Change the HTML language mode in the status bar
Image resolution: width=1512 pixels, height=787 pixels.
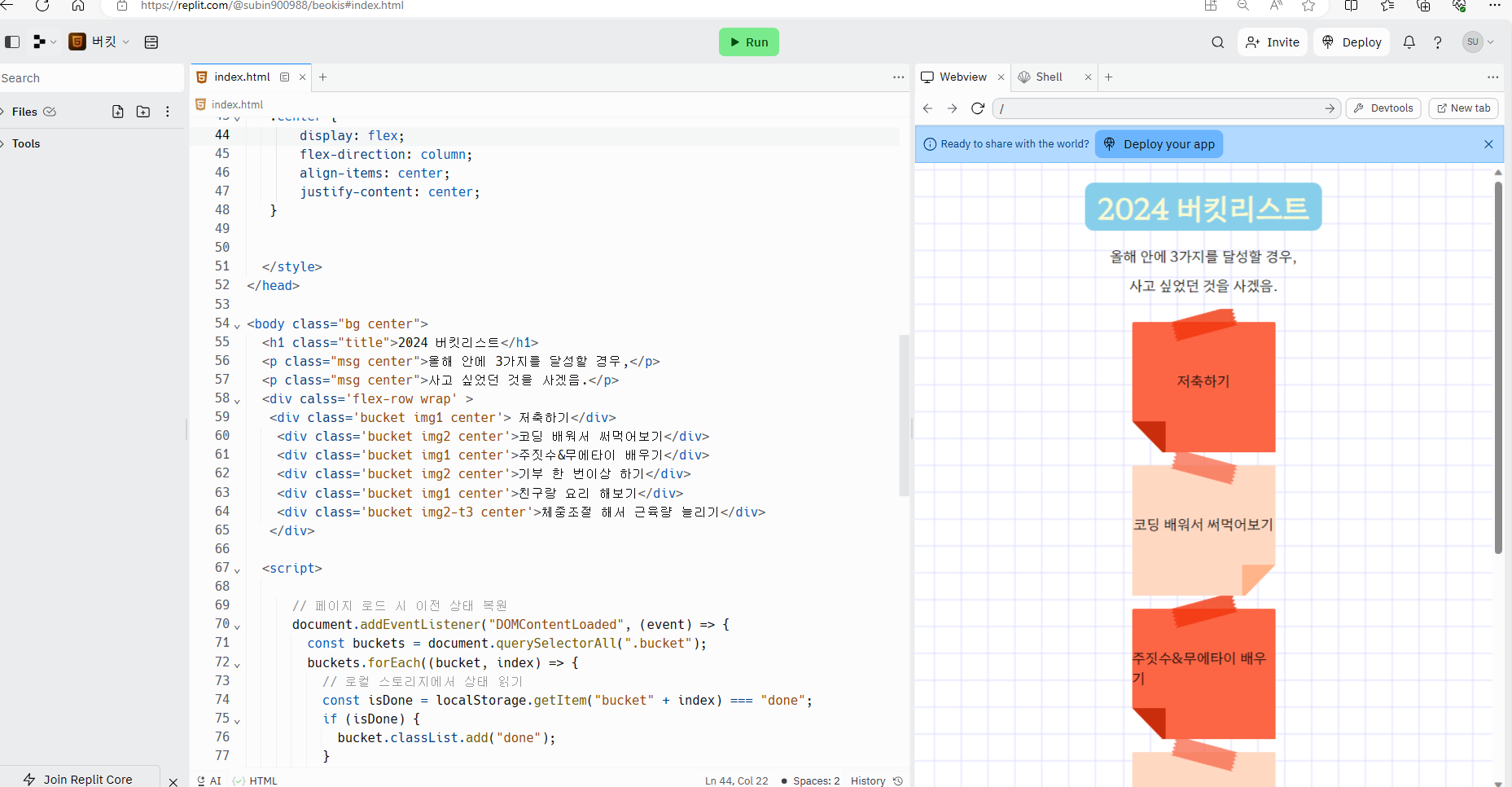(x=255, y=780)
